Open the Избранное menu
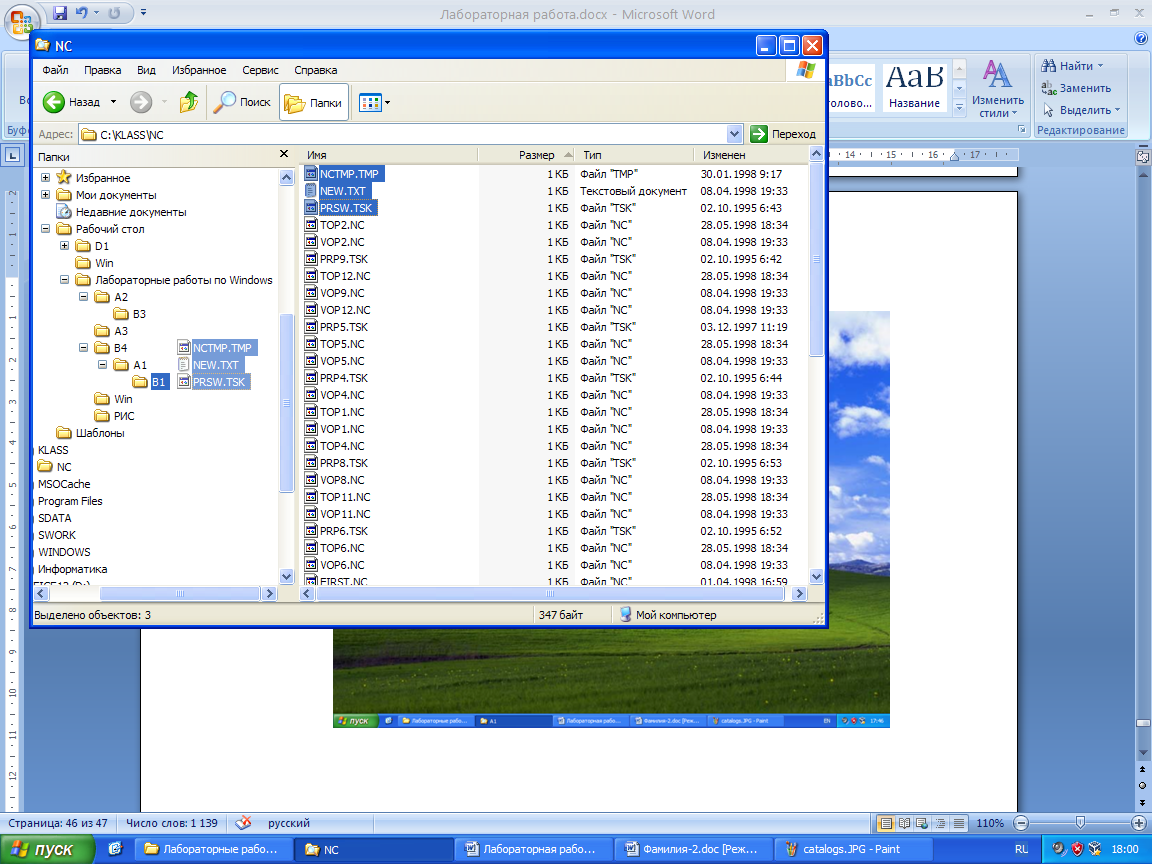The height and width of the screenshot is (864, 1152). [199, 70]
